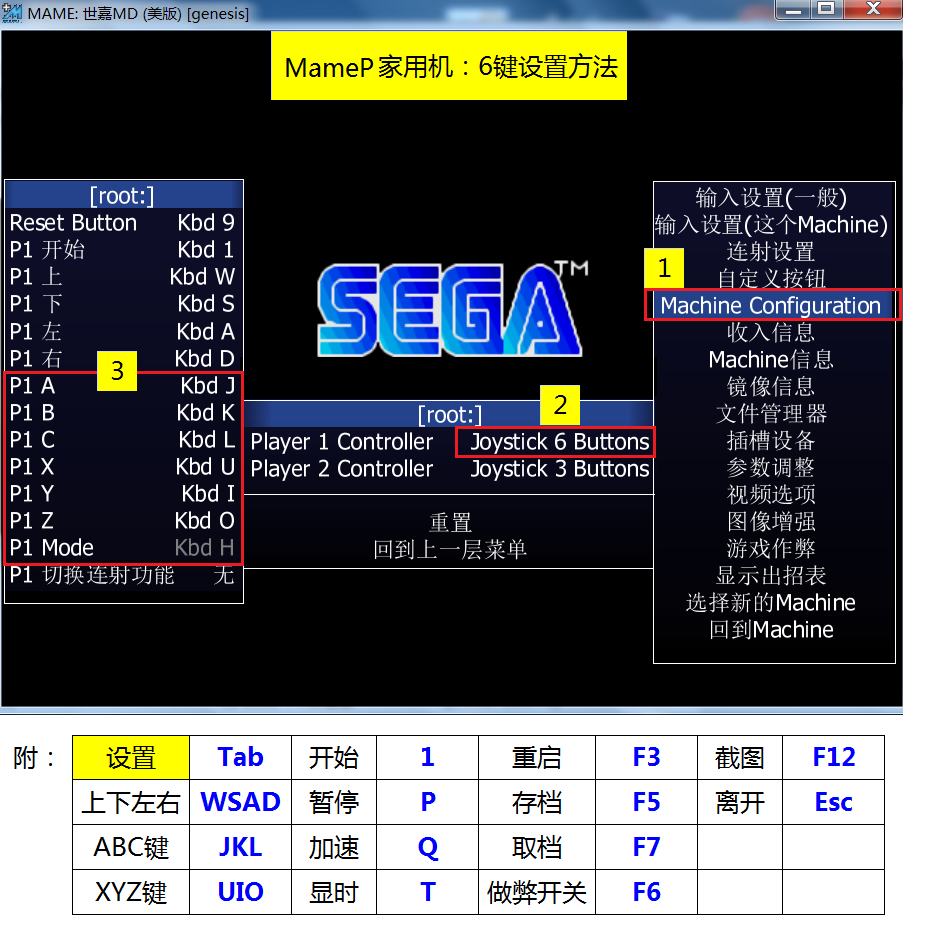Image resolution: width=937 pixels, height=925 pixels.
Task: Click the MameP 家用机 title banner
Action: [449, 66]
